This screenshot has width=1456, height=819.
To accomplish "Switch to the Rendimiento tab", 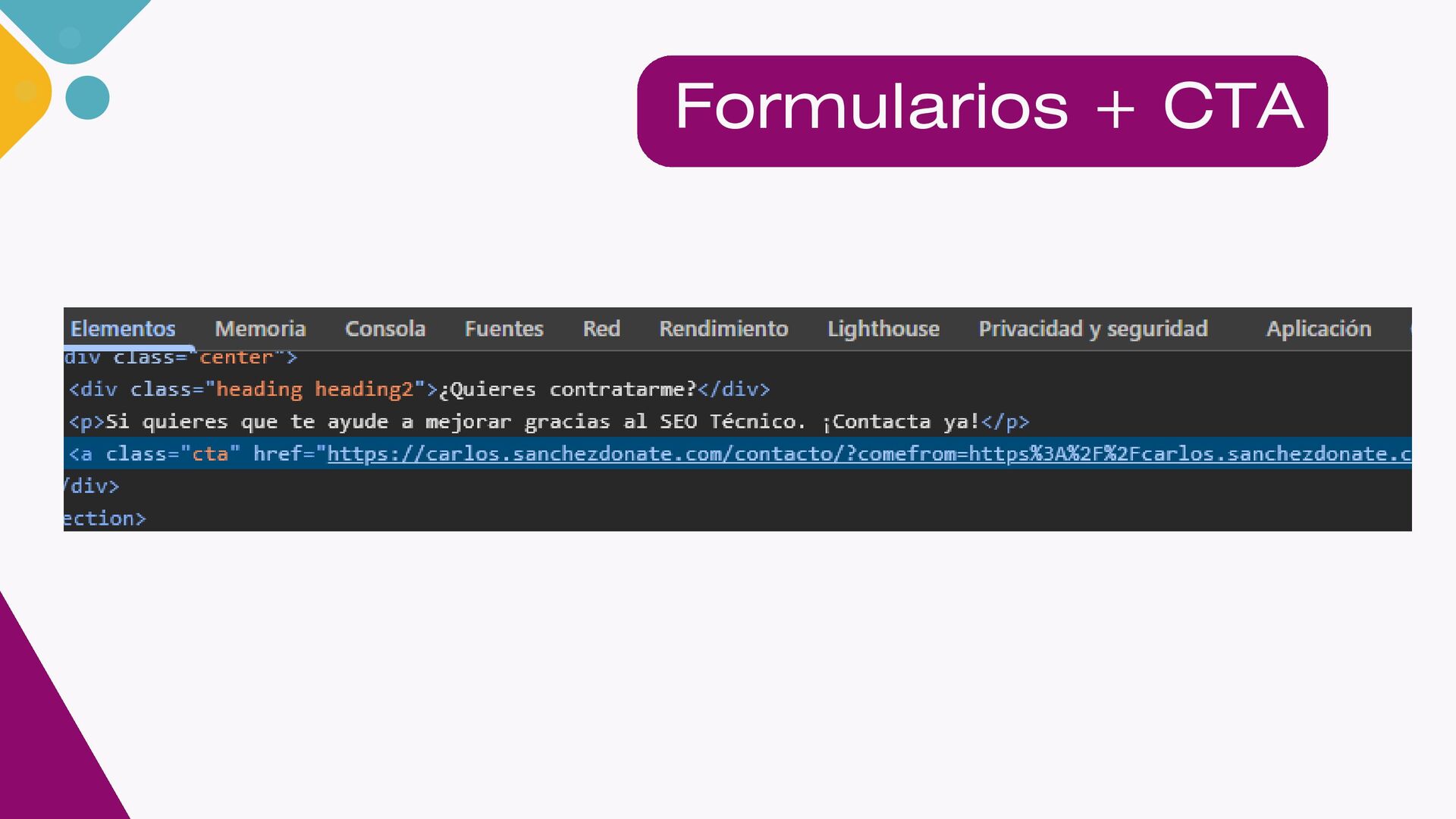I will point(723,329).
